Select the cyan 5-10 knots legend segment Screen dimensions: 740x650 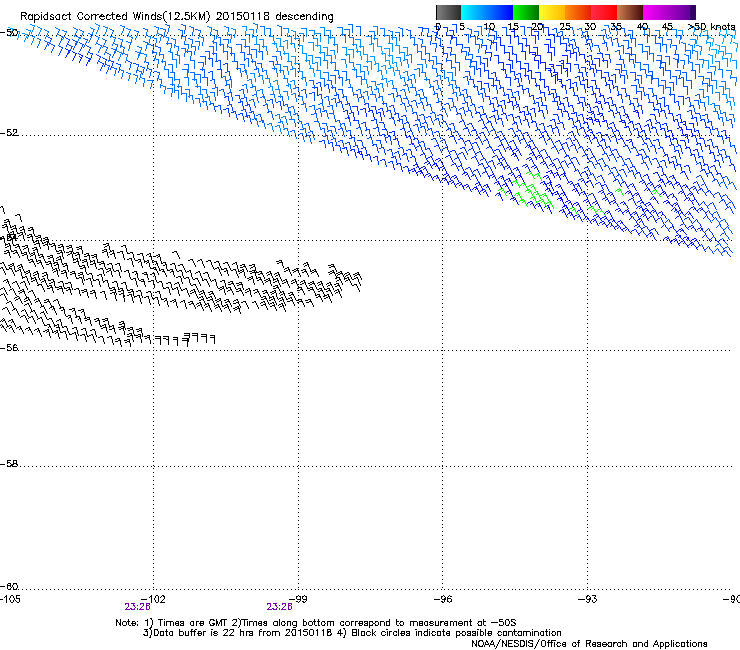pos(474,12)
